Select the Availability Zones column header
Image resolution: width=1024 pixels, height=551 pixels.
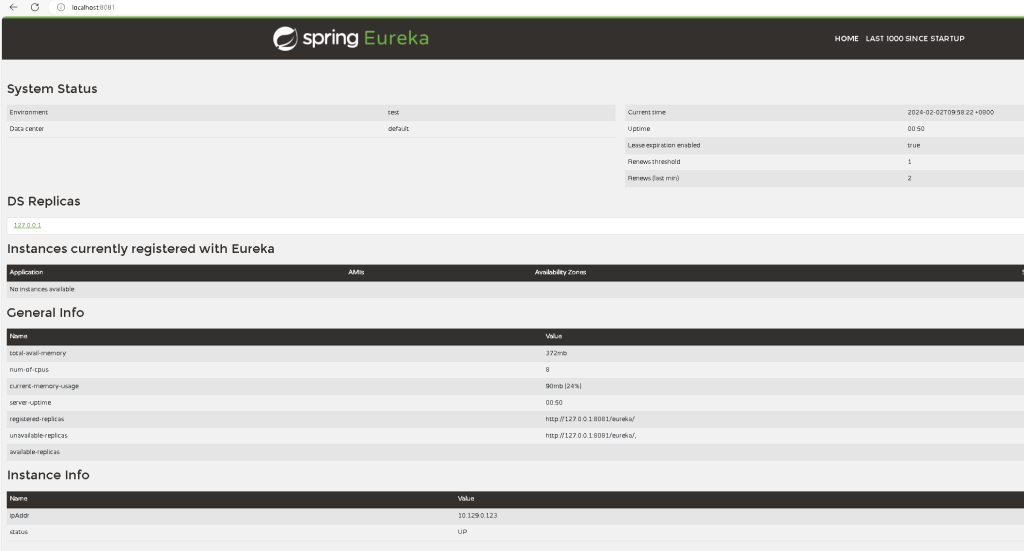(560, 272)
